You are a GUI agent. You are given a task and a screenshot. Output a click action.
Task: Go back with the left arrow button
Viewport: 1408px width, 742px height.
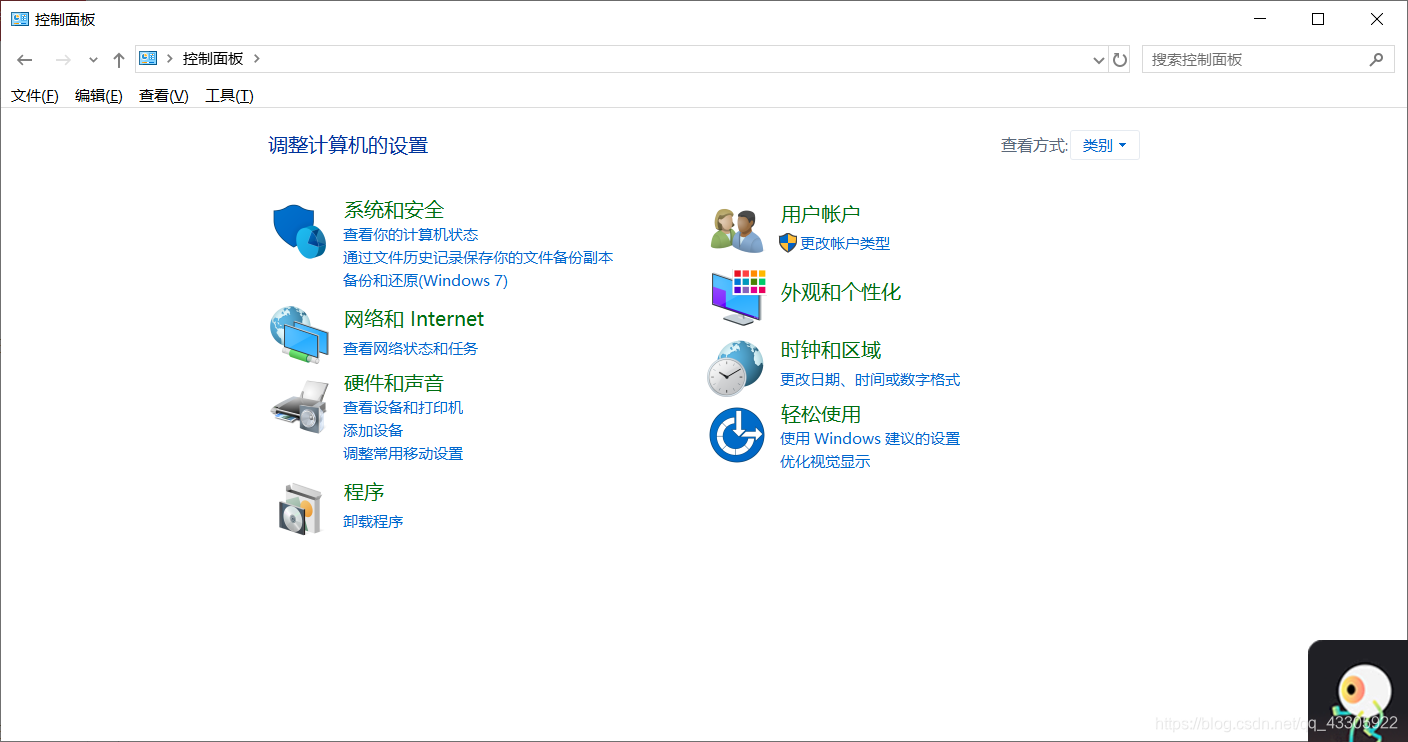click(x=25, y=60)
